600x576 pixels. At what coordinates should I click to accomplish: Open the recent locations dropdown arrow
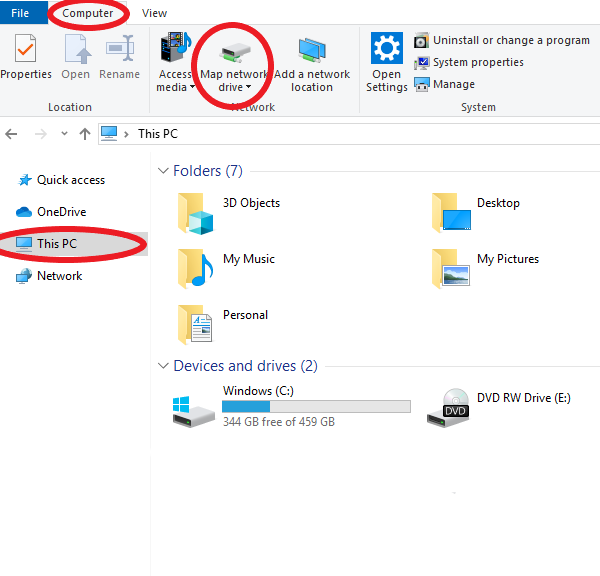point(64,134)
